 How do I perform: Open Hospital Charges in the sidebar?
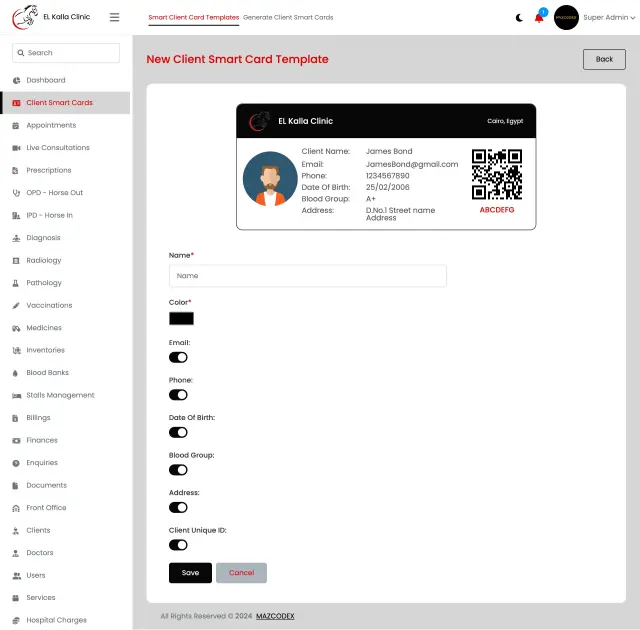(x=65, y=620)
